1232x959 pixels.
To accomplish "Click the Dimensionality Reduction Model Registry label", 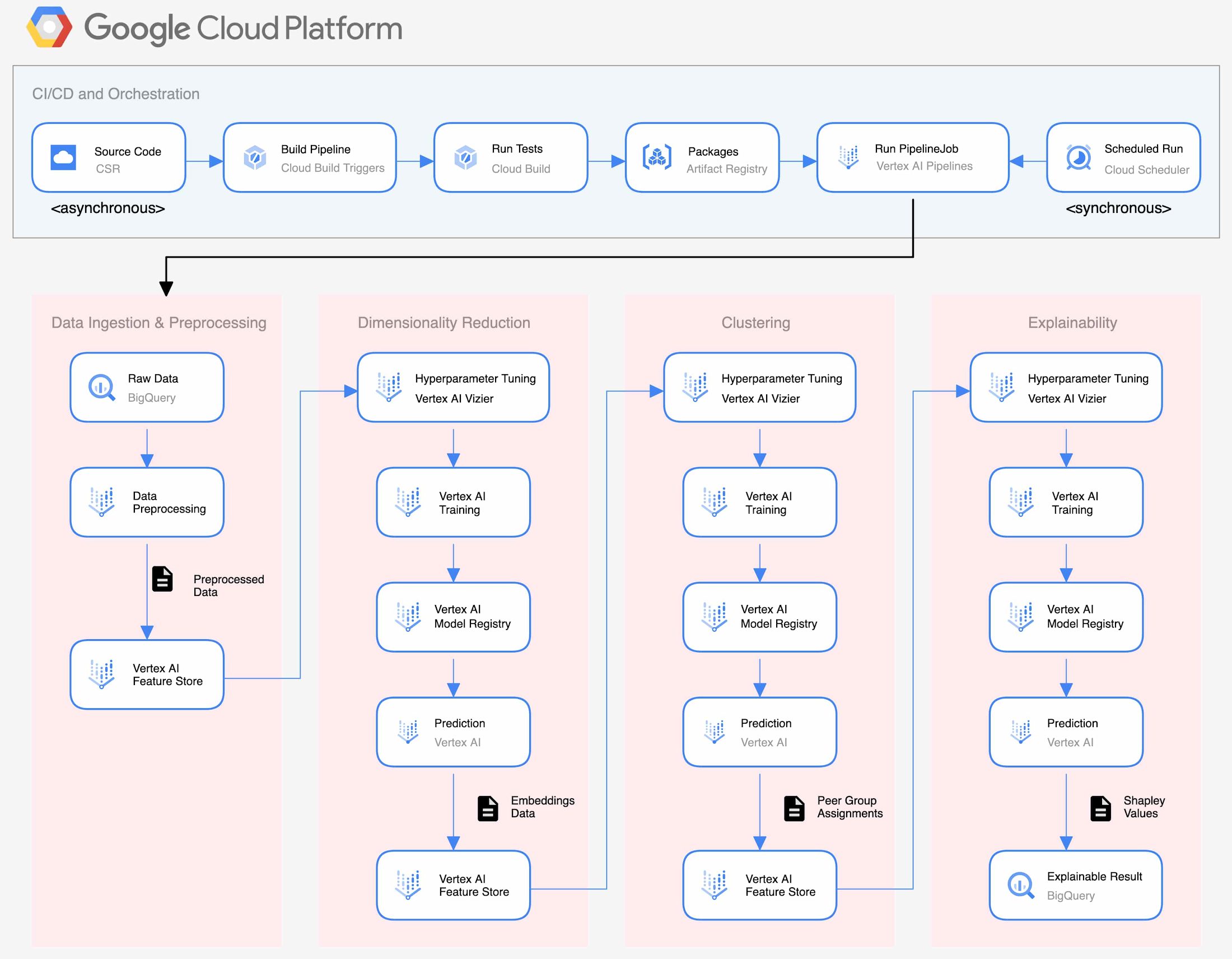I will pos(472,616).
